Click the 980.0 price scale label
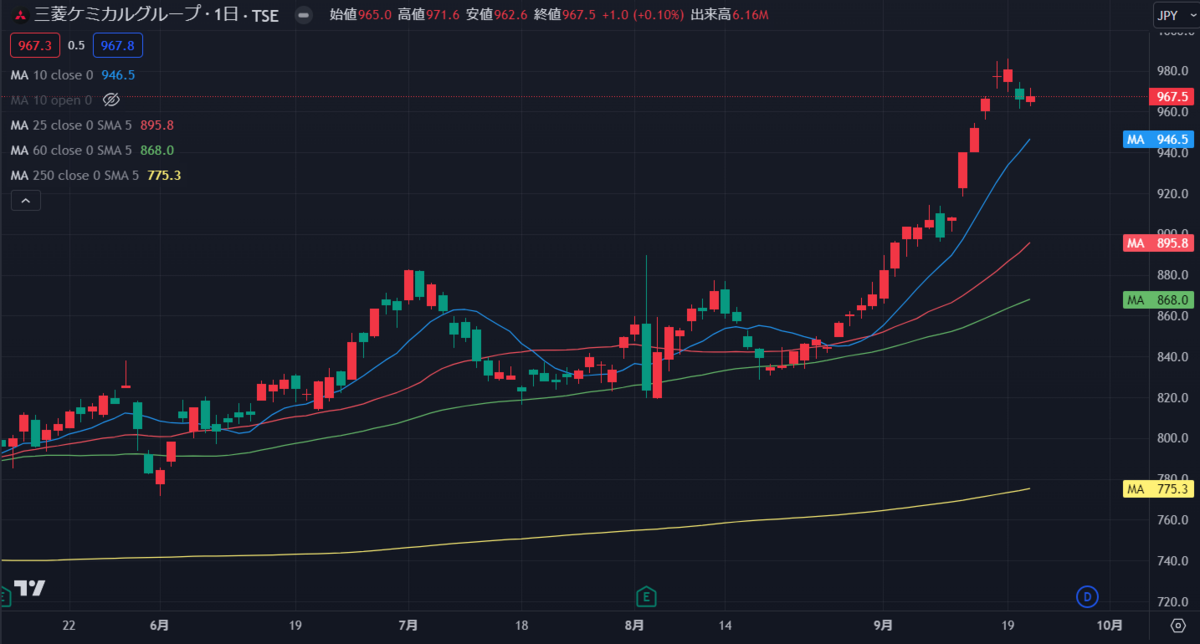The image size is (1200, 644). tap(1173, 72)
